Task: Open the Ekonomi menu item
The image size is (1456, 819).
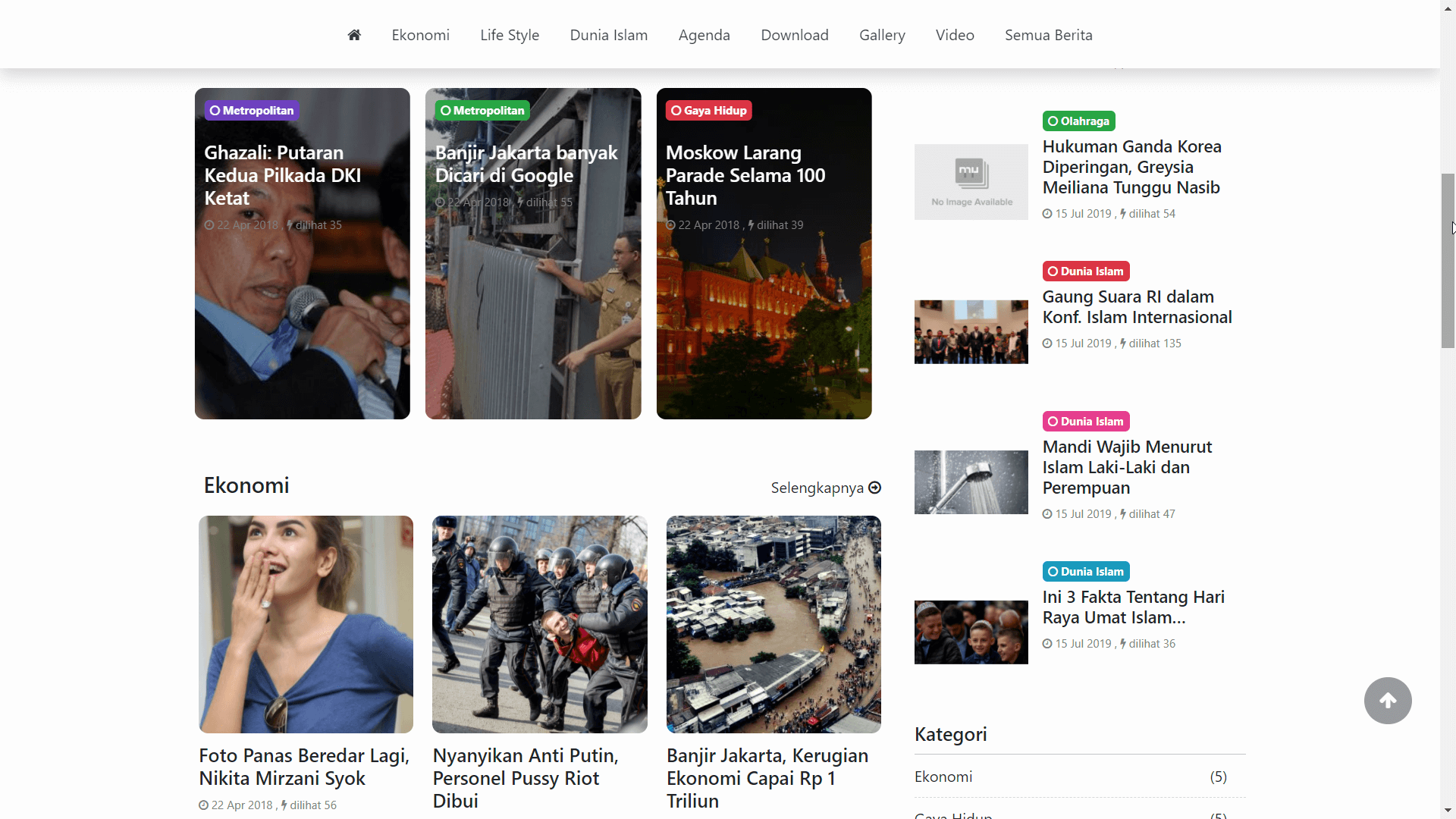Action: [x=420, y=35]
